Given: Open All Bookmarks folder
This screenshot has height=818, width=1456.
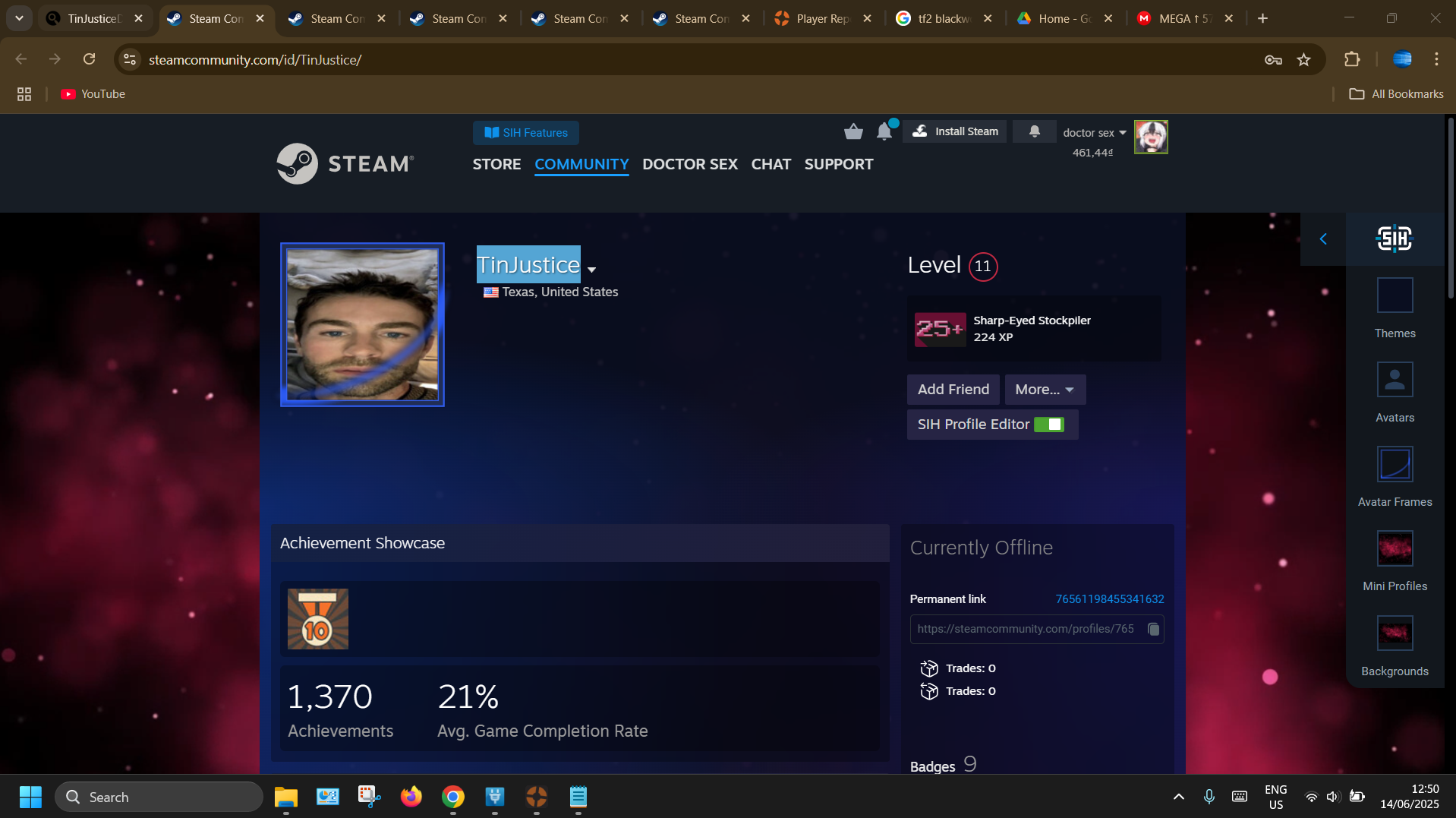Looking at the screenshot, I should point(1396,94).
